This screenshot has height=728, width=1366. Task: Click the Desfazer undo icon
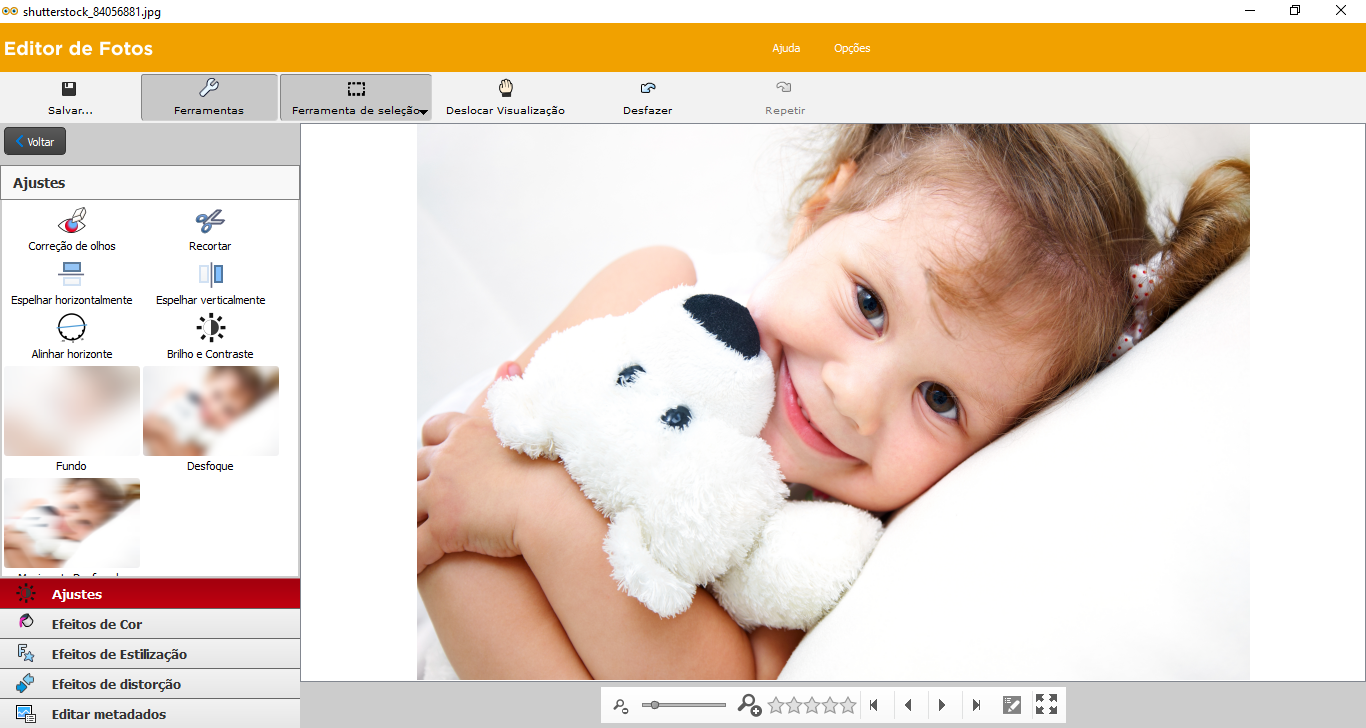click(x=647, y=89)
